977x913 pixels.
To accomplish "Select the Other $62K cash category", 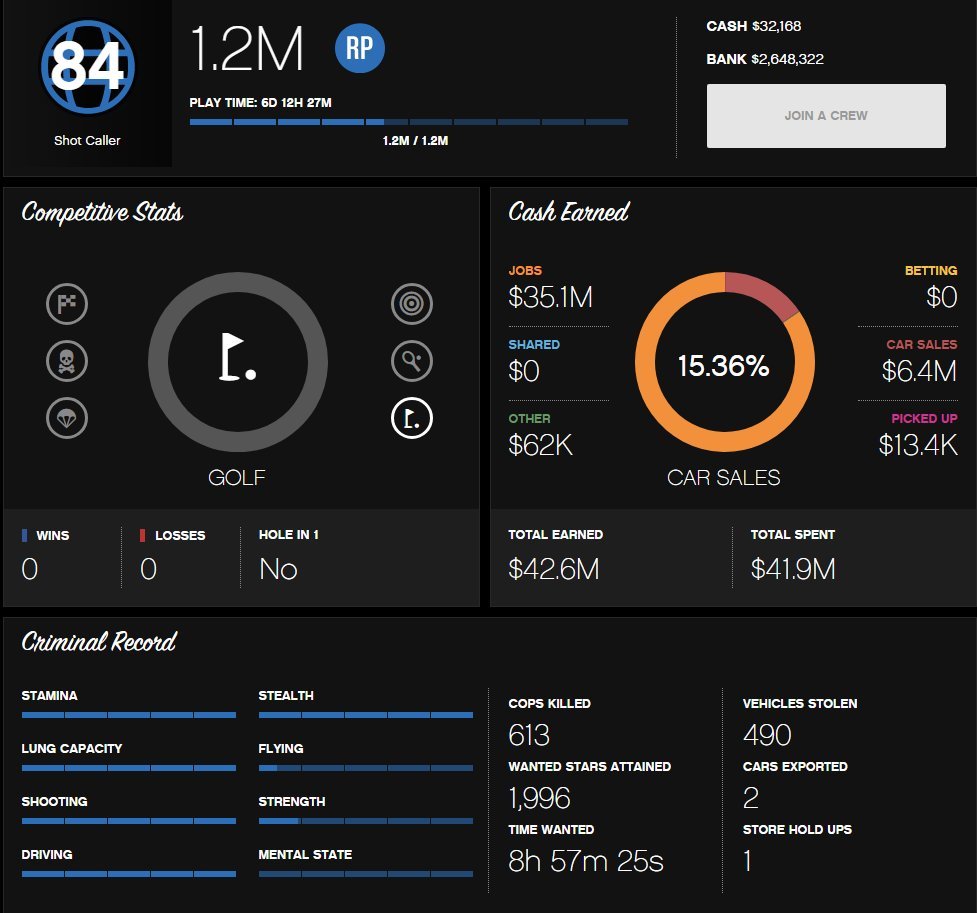I will click(540, 436).
